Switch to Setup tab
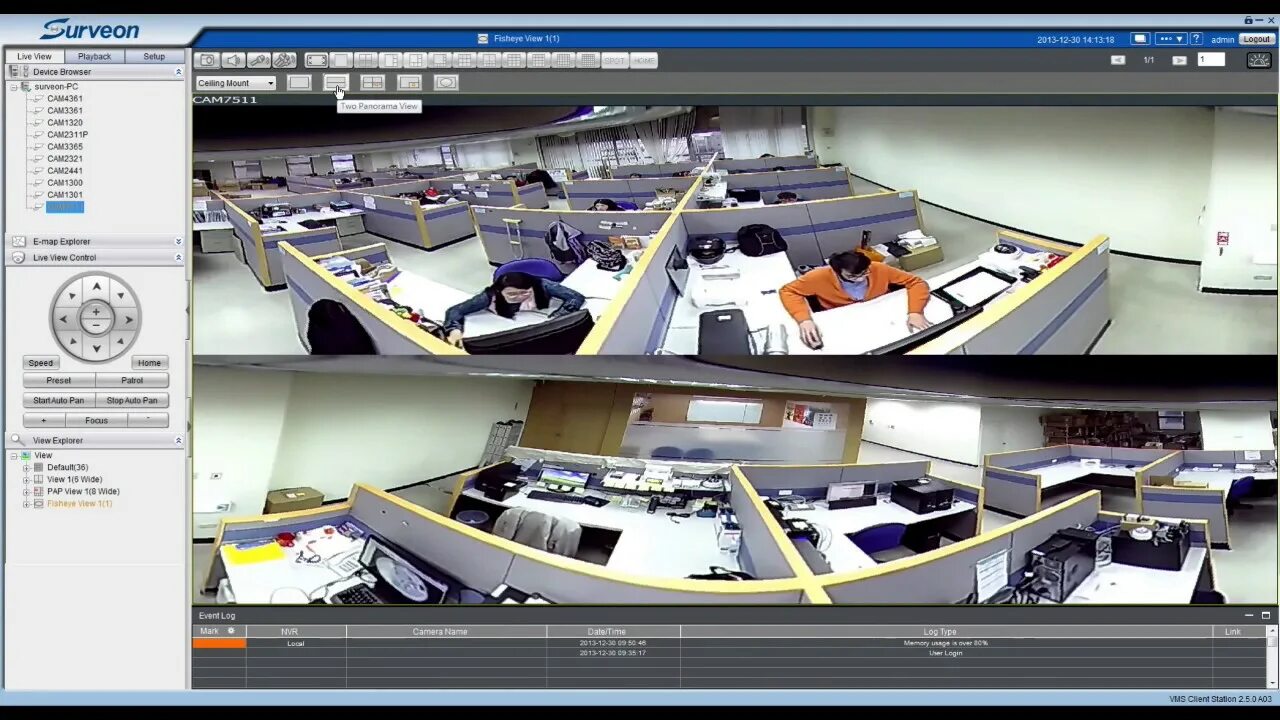The height and width of the screenshot is (720, 1280). pyautogui.click(x=154, y=56)
